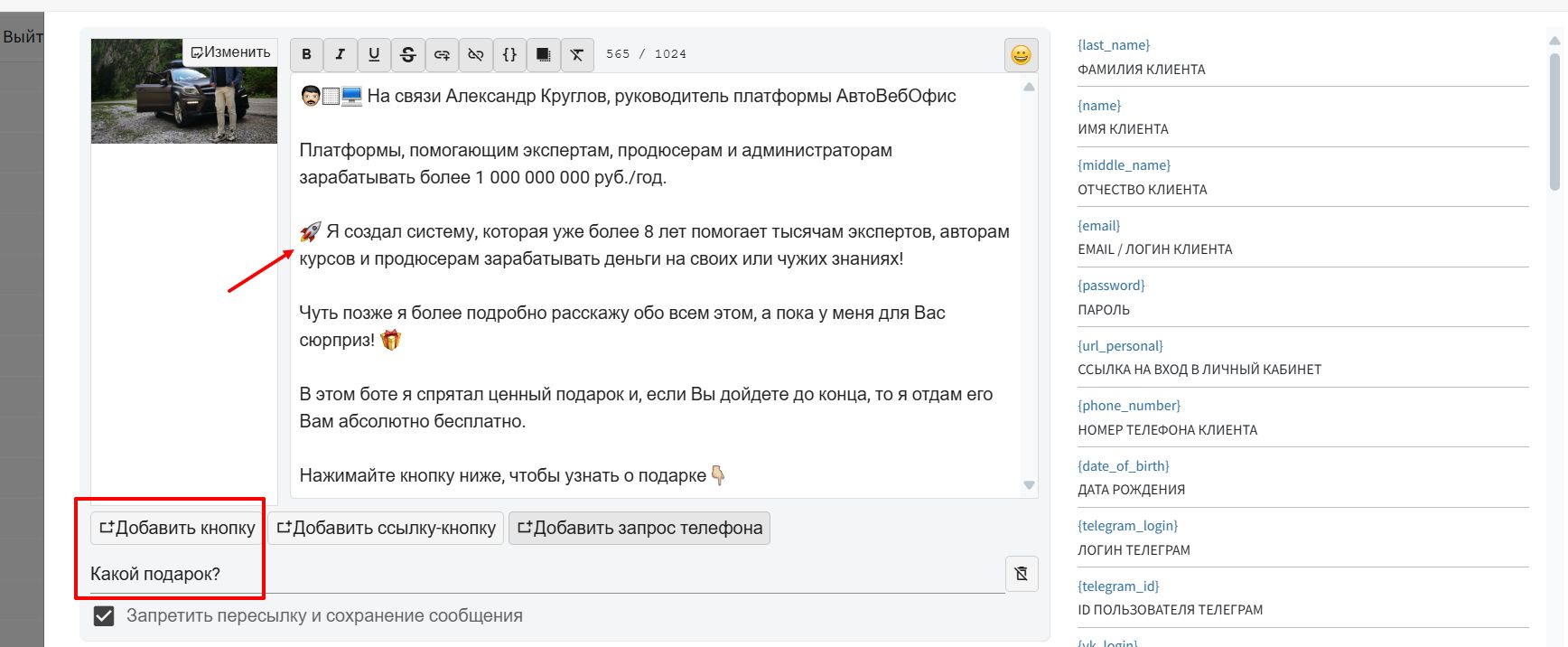Insert a link with the link icon

pos(442,54)
